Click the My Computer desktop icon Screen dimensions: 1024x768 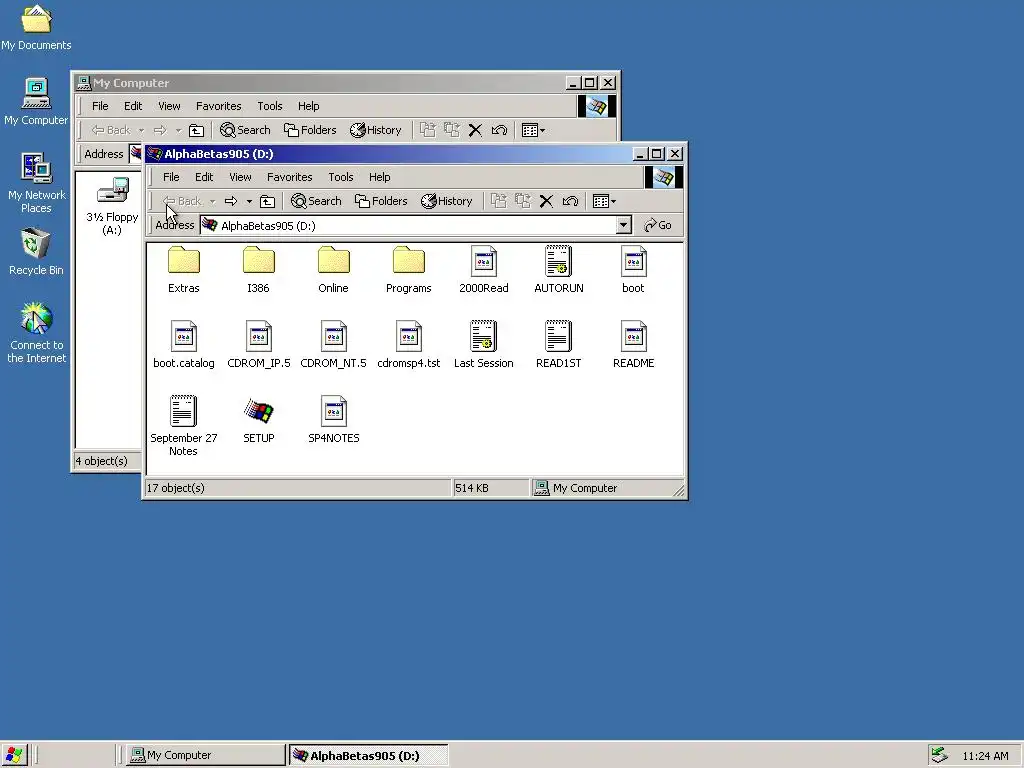coord(37,102)
